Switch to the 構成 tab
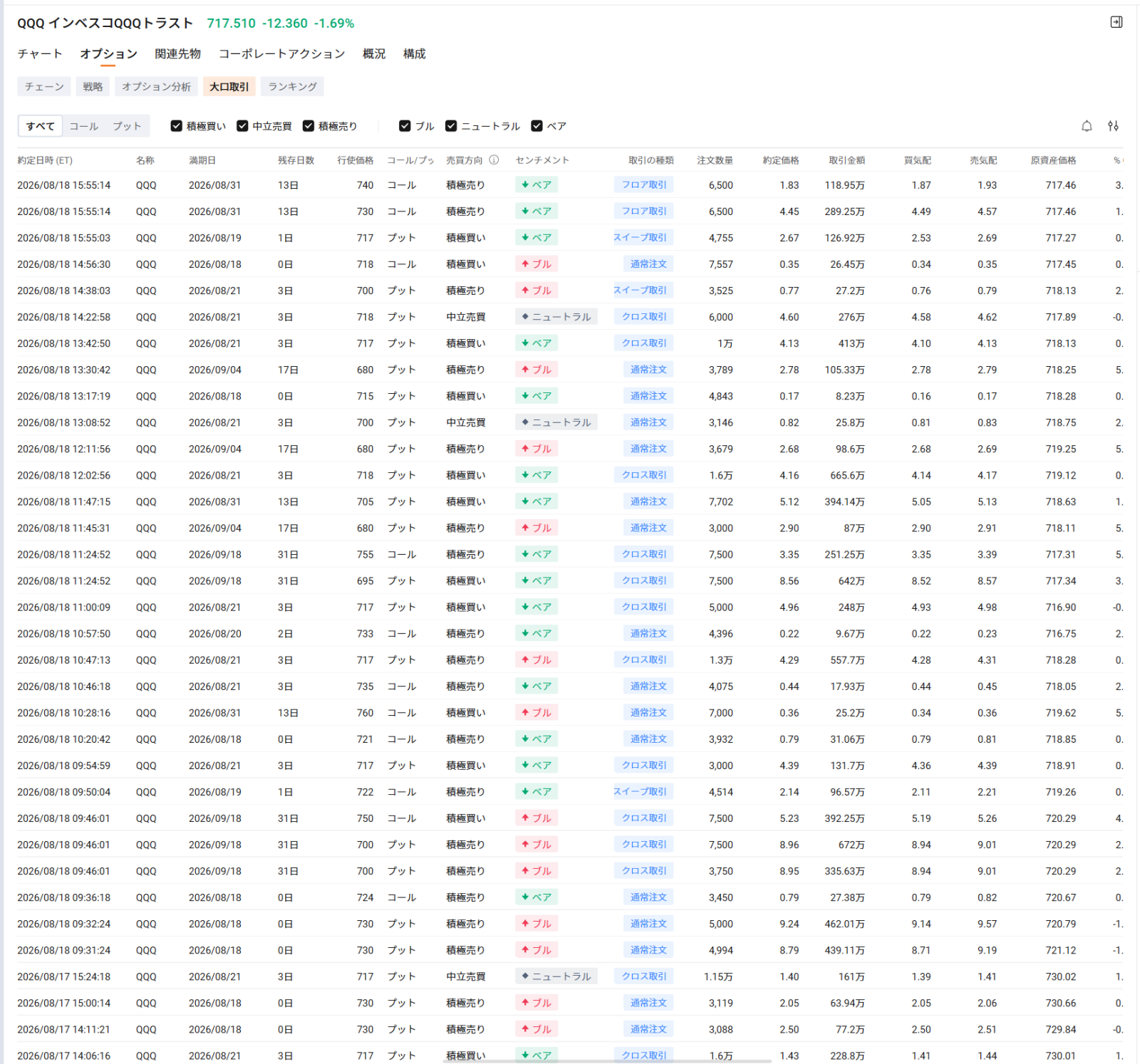Screen dimensions: 1140x1064 (414, 53)
